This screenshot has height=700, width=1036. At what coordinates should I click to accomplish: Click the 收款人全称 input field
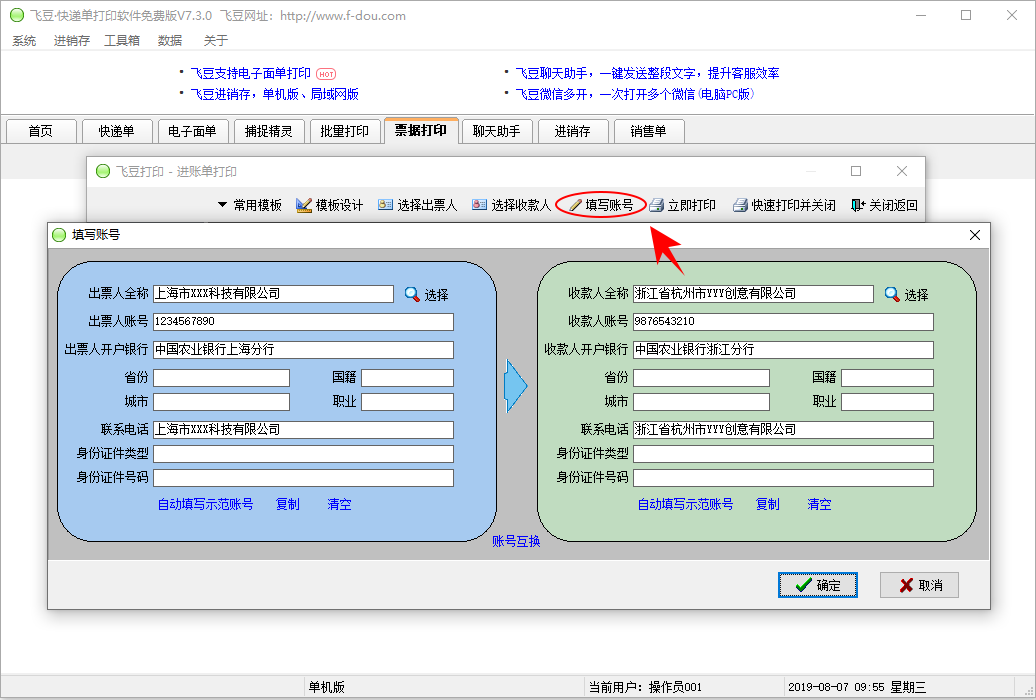click(753, 293)
